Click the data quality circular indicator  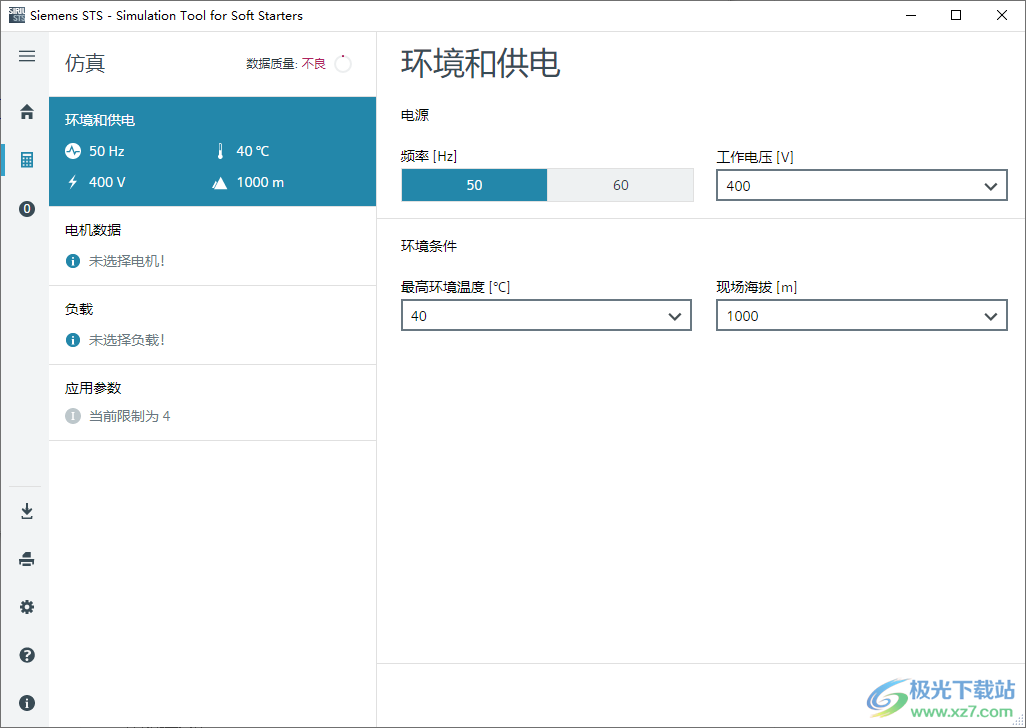tap(343, 64)
